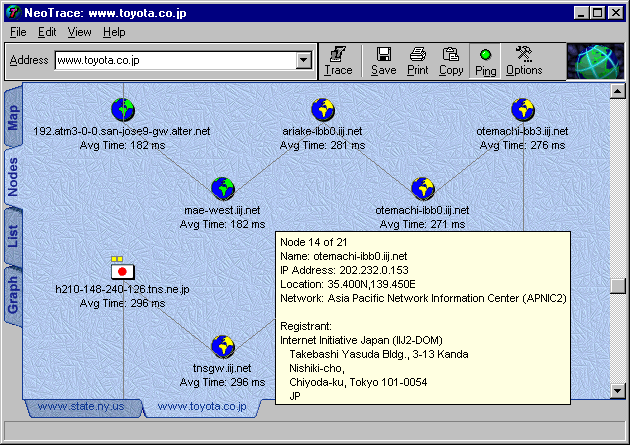Open the Options tools

[524, 61]
